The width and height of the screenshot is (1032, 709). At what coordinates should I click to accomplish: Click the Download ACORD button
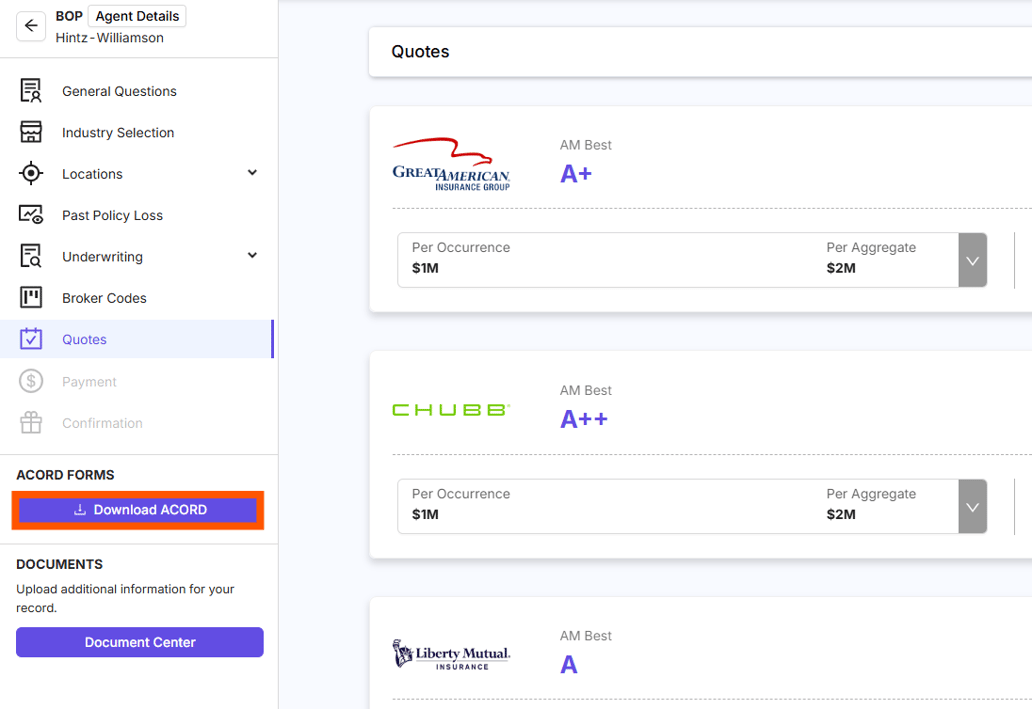point(139,510)
